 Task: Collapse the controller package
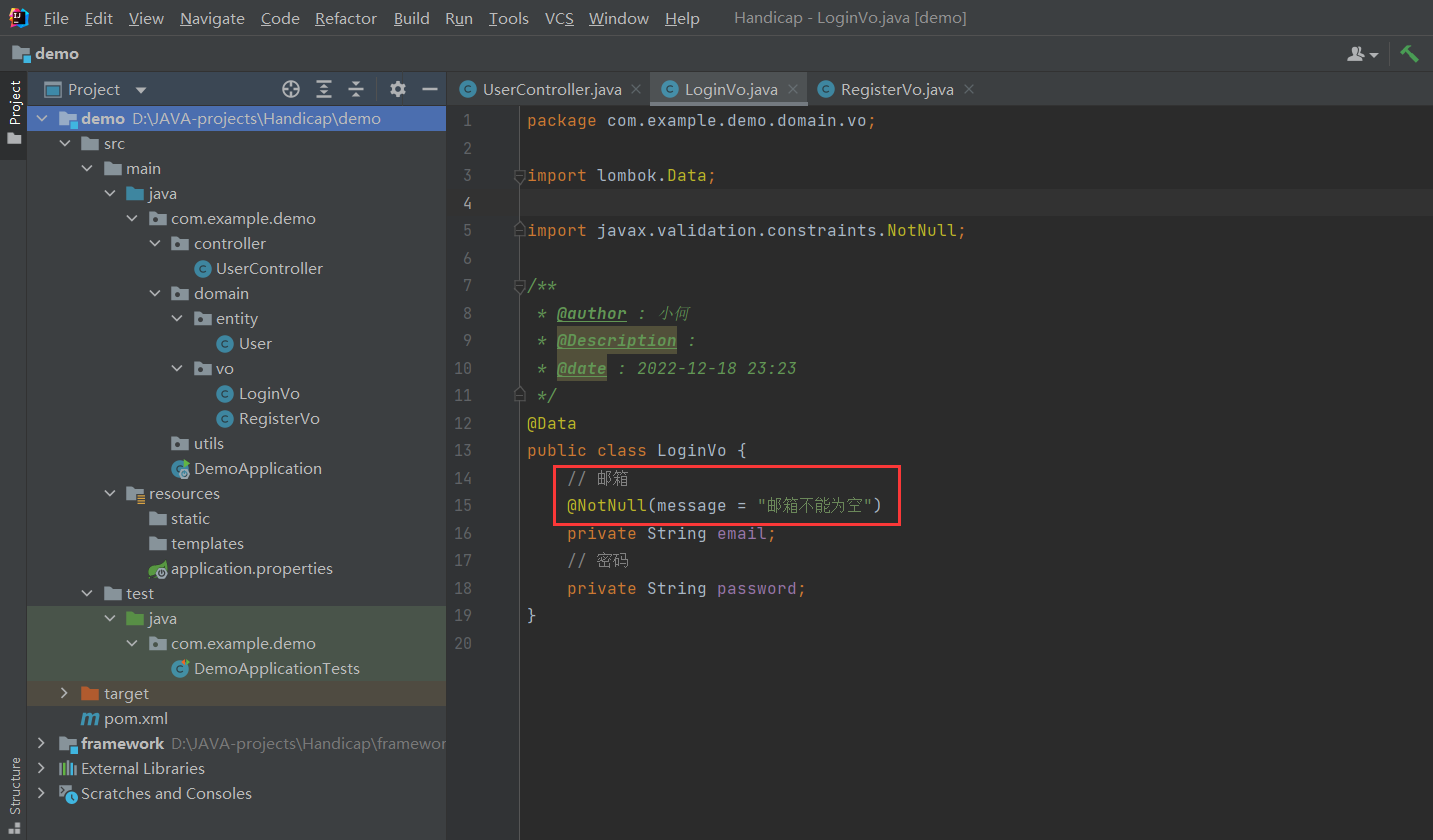(x=155, y=244)
